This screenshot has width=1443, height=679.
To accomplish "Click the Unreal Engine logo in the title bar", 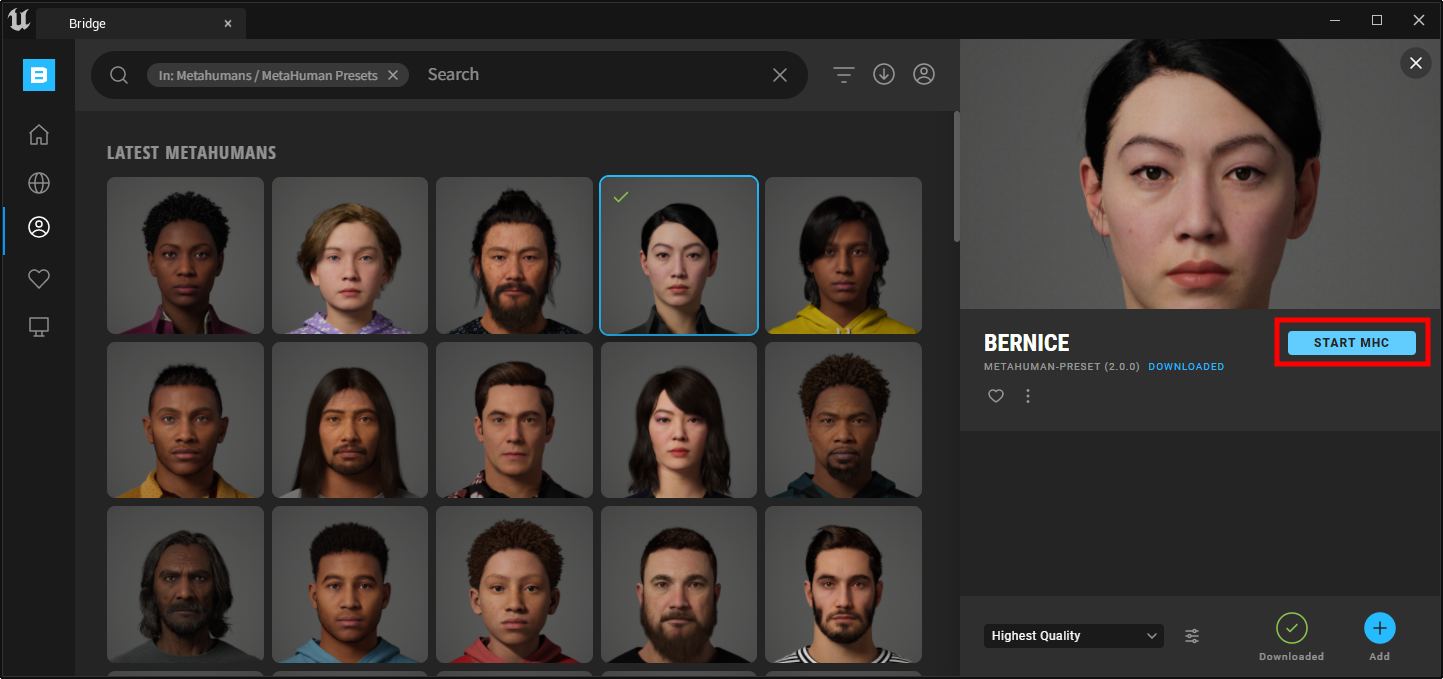I will (x=18, y=19).
